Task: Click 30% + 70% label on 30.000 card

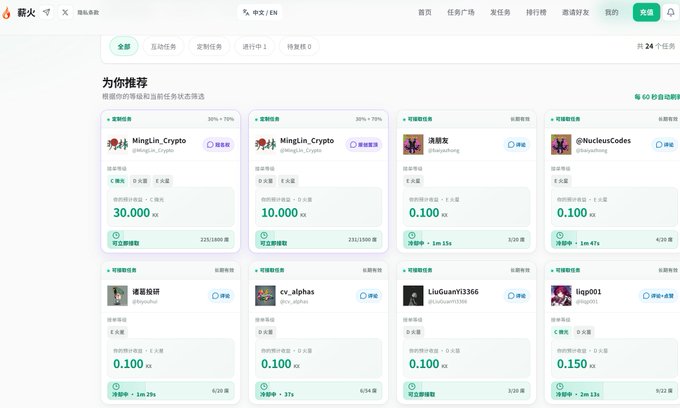Action: pos(221,119)
